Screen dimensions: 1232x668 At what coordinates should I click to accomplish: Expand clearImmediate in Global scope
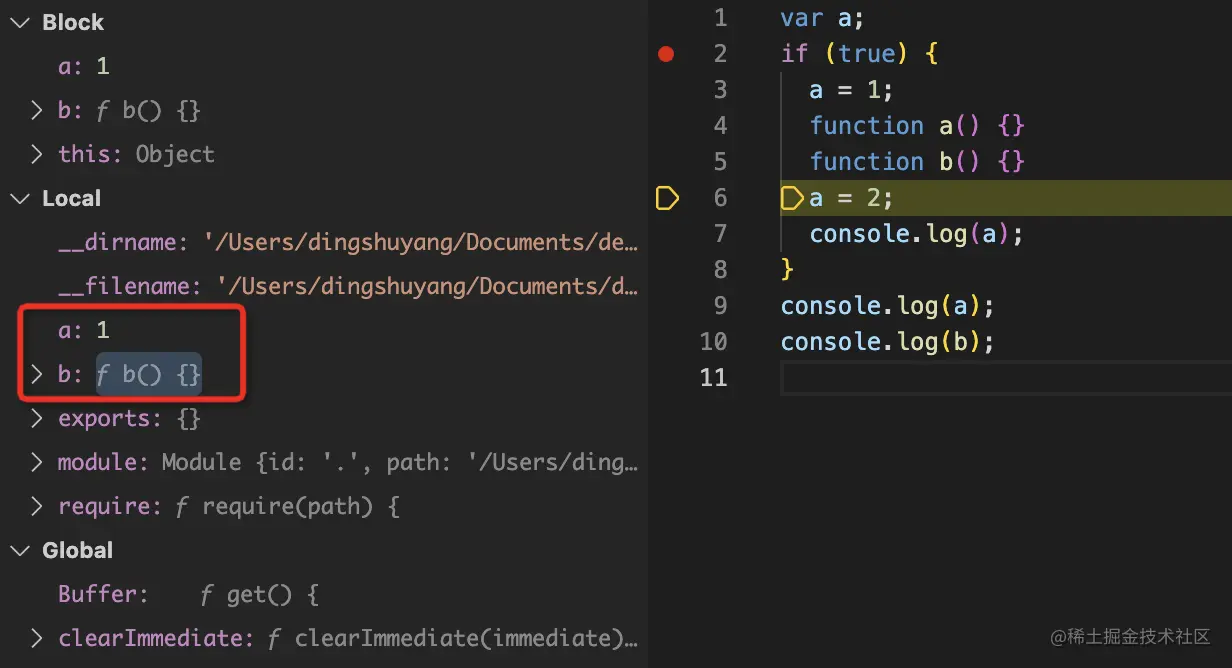[37, 638]
